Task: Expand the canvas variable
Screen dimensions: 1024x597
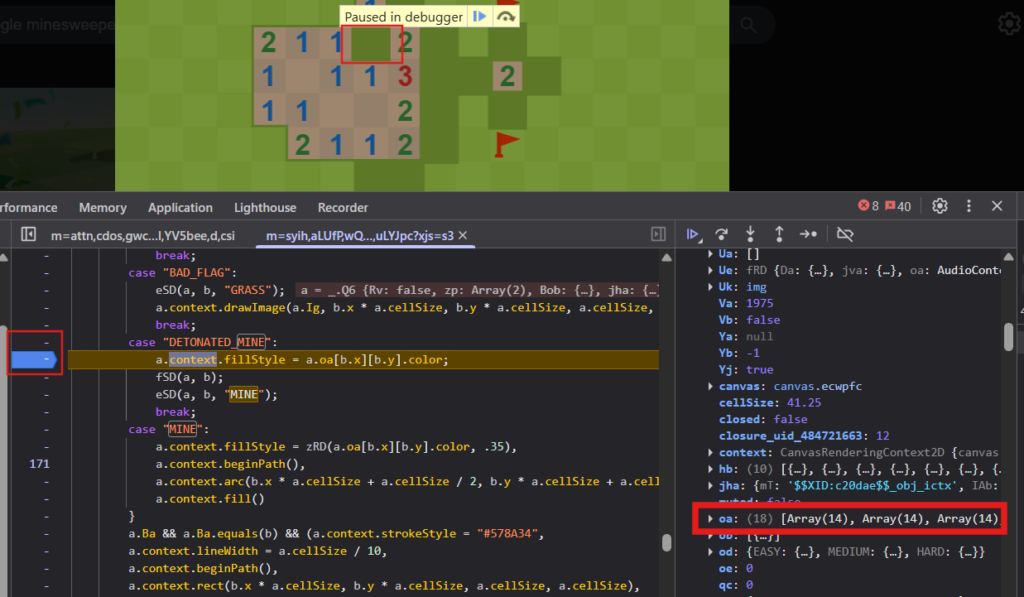Action: click(x=711, y=386)
